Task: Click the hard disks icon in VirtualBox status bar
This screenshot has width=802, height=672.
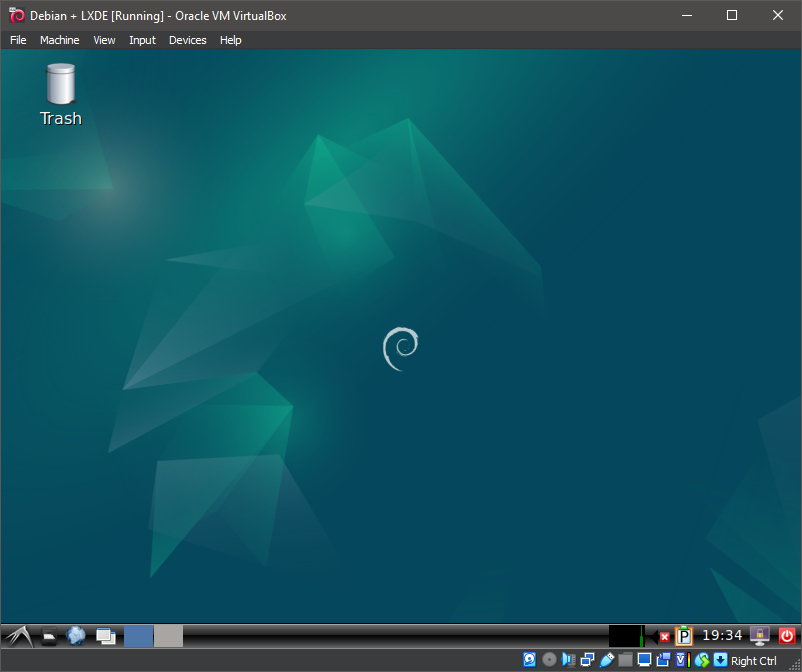Action: [x=529, y=659]
